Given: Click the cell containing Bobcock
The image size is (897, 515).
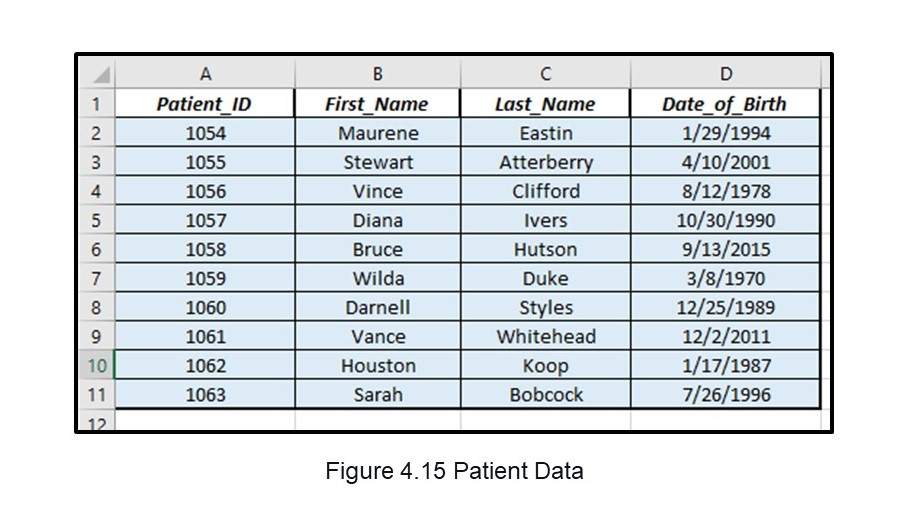Looking at the screenshot, I should click(x=545, y=395).
